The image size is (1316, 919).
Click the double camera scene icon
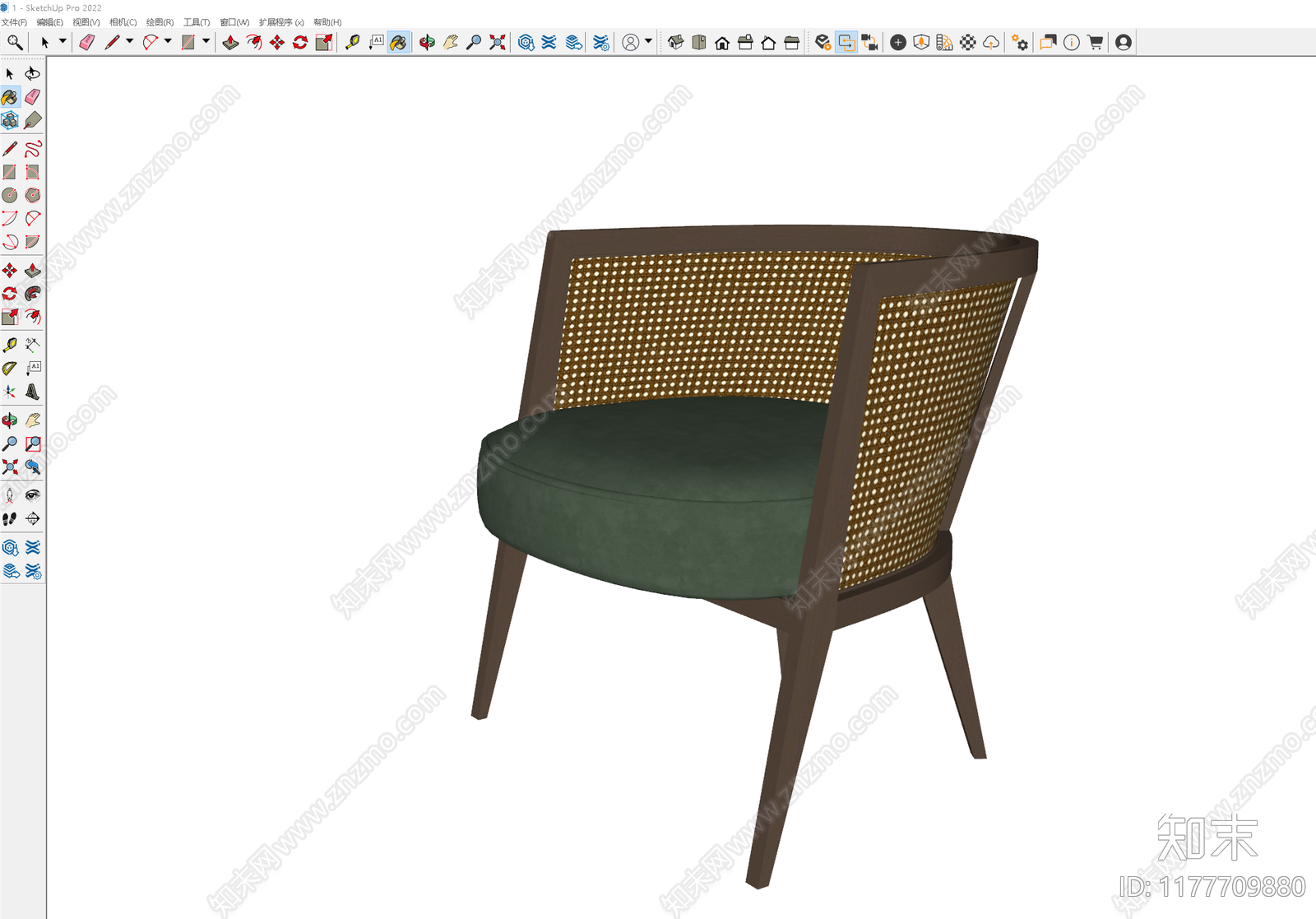(x=869, y=42)
